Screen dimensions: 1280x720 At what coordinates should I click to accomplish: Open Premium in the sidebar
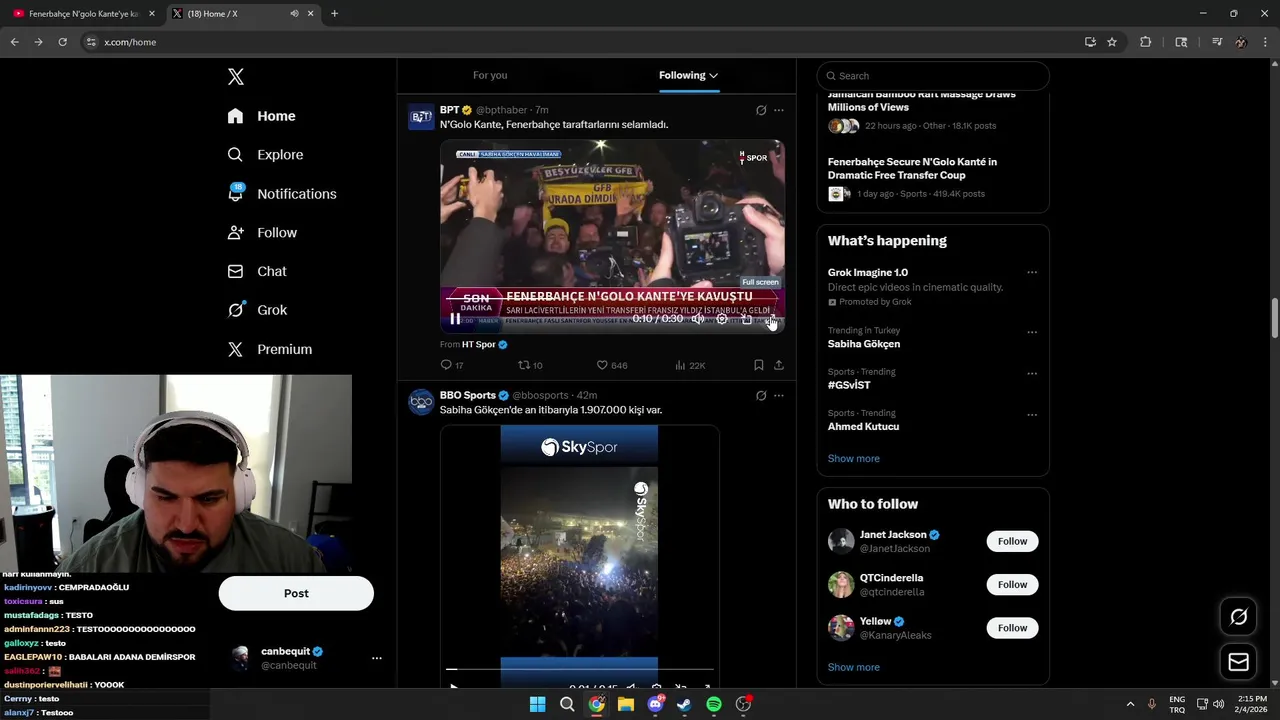pos(270,349)
